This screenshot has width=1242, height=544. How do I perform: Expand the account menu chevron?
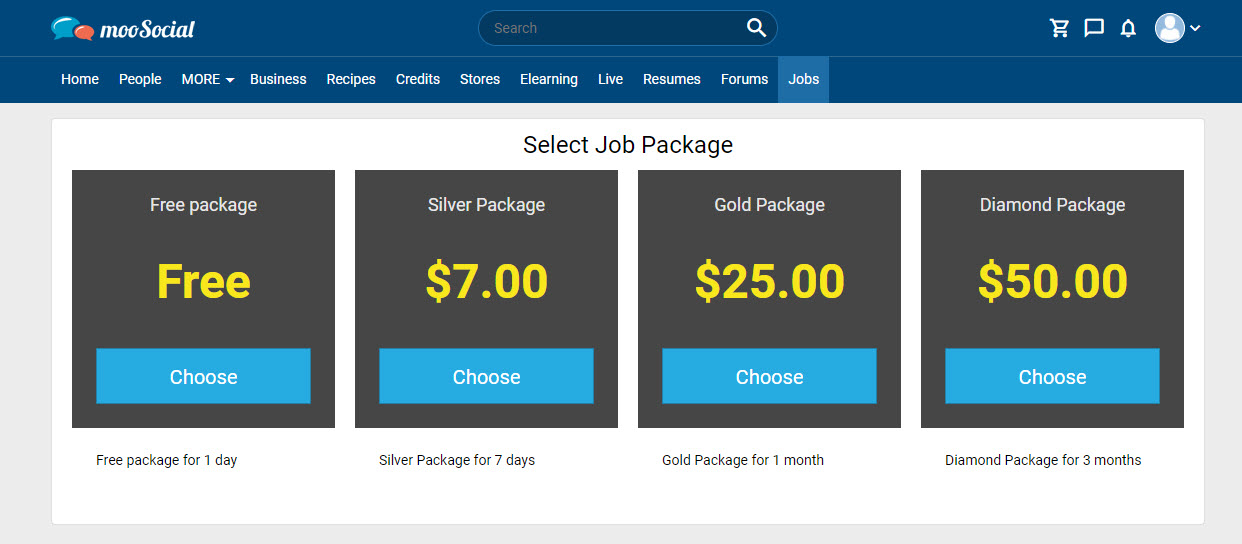point(1195,29)
